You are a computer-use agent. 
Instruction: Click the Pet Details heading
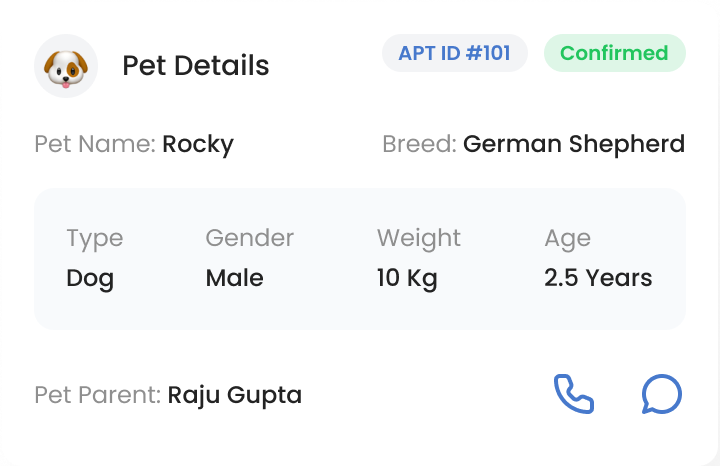(x=196, y=66)
